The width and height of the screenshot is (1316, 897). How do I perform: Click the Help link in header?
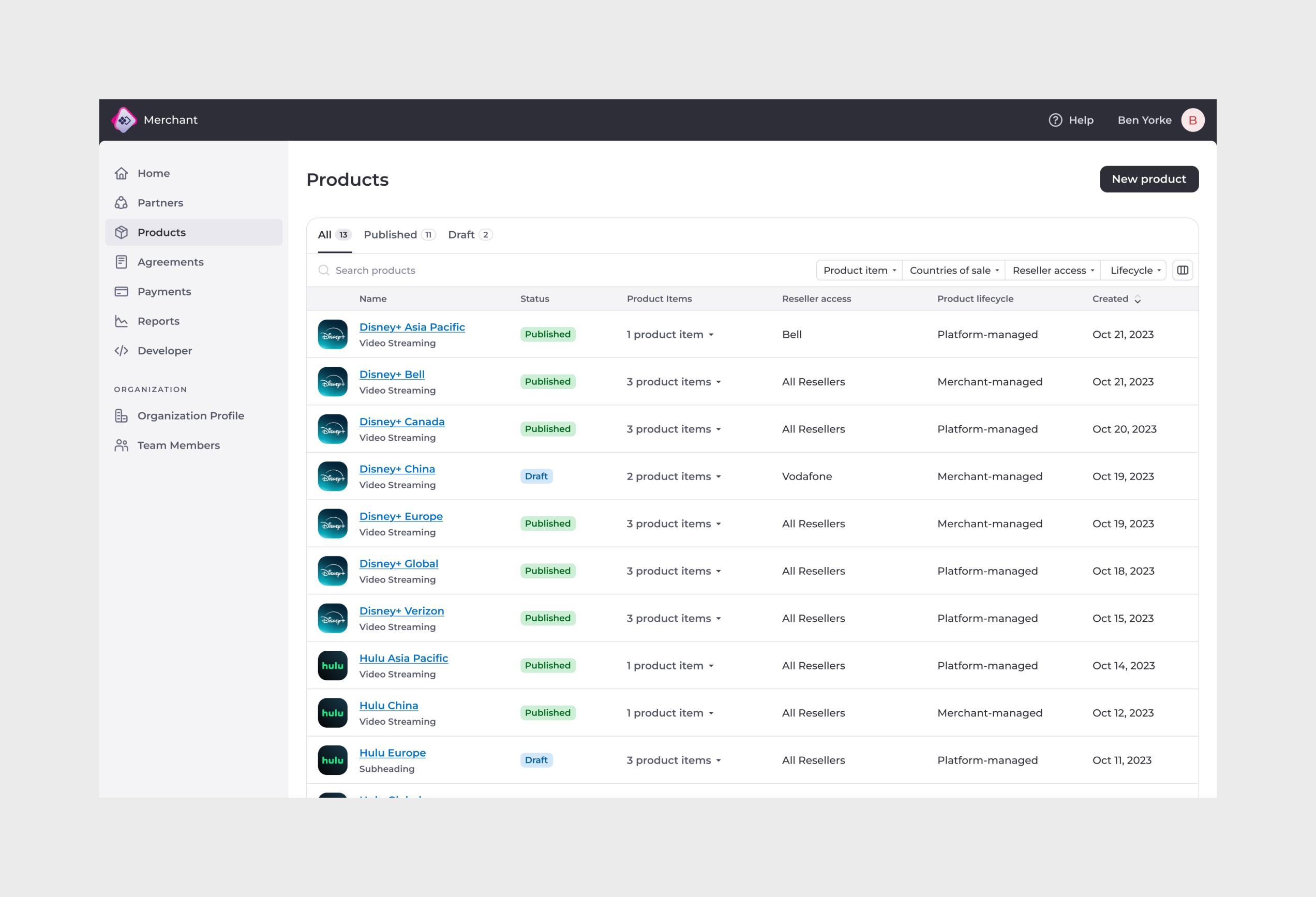(x=1071, y=120)
